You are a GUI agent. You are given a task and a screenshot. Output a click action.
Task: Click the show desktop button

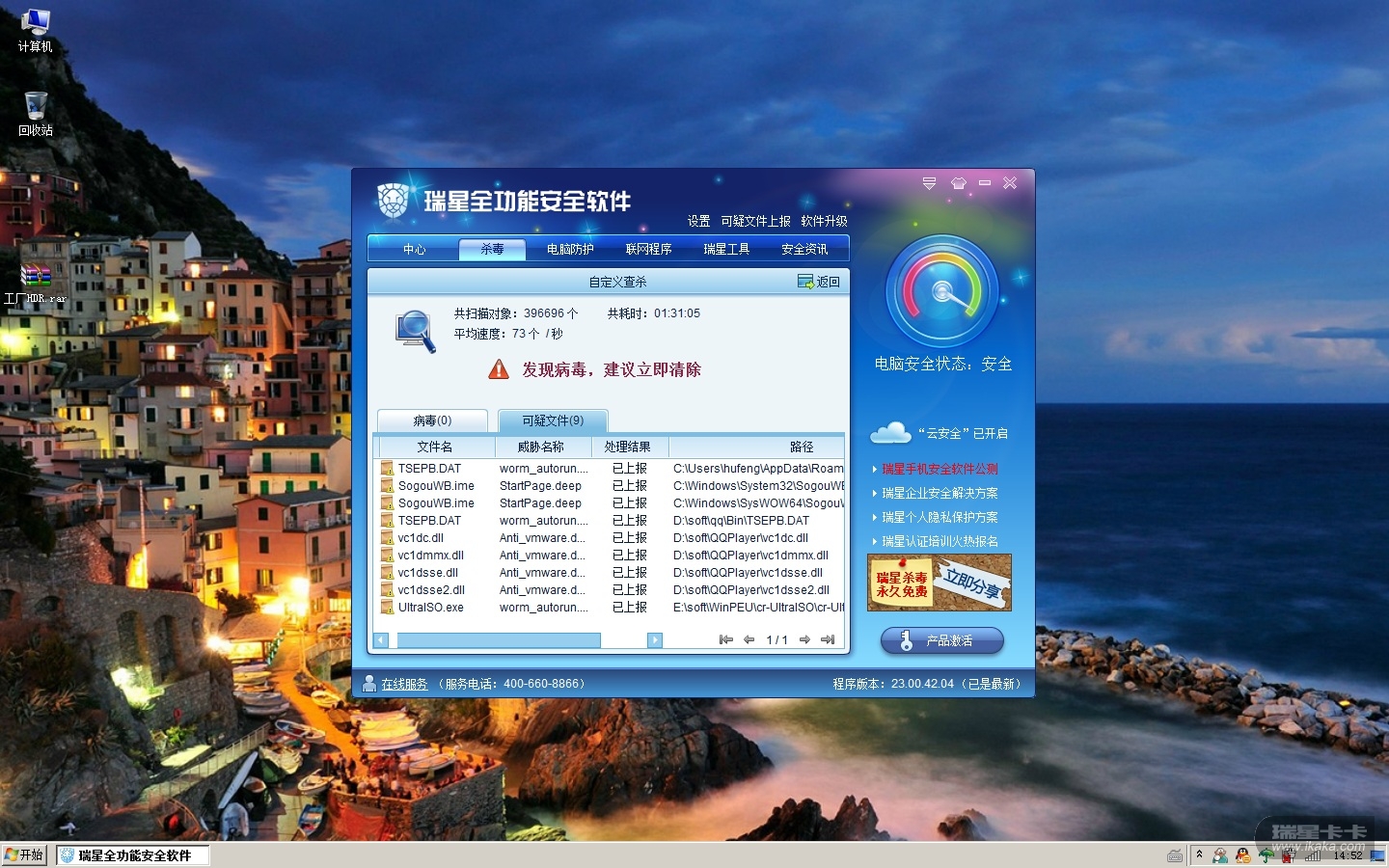click(x=1377, y=855)
